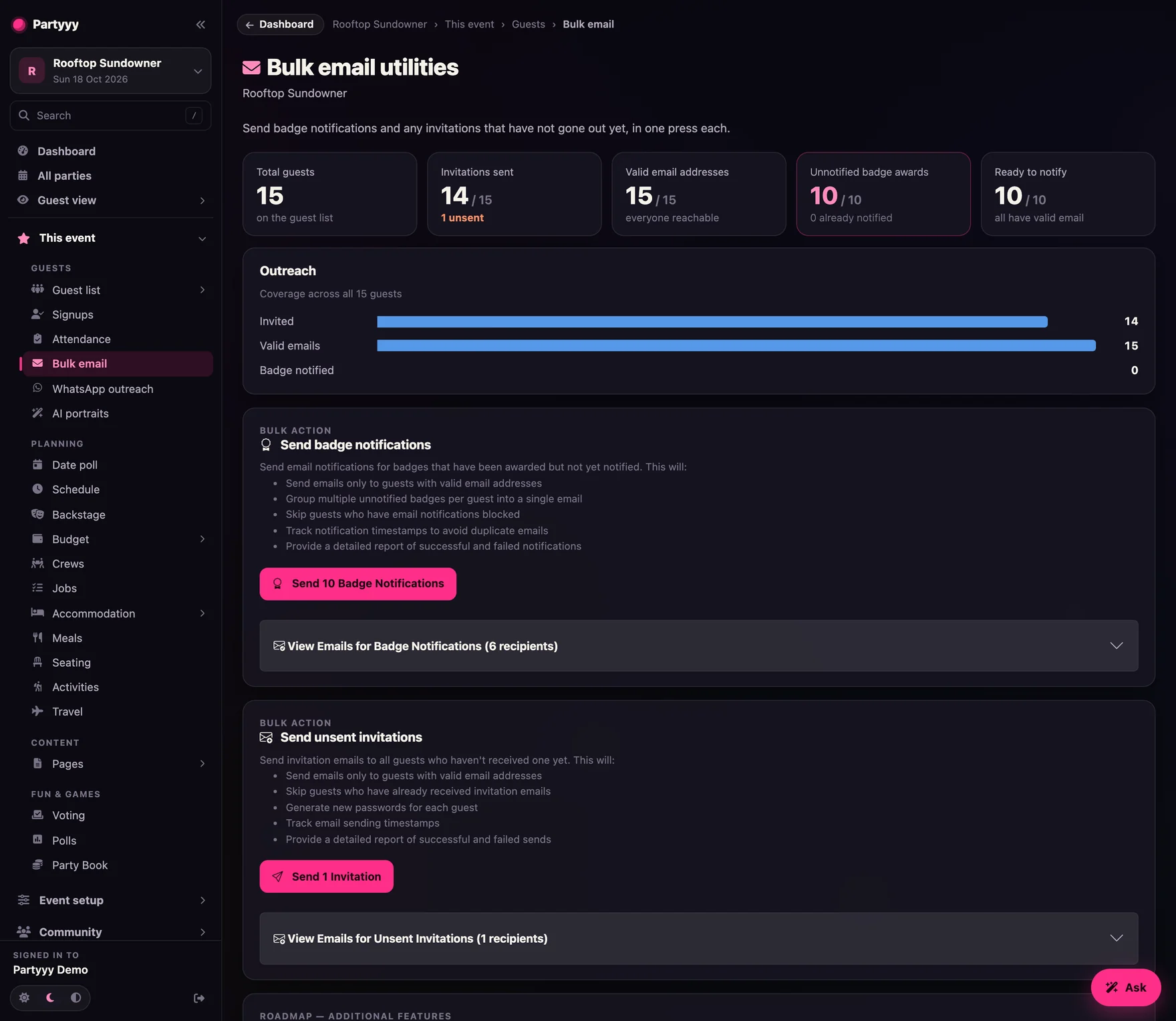
Task: Click the back to Dashboard button
Action: point(280,25)
